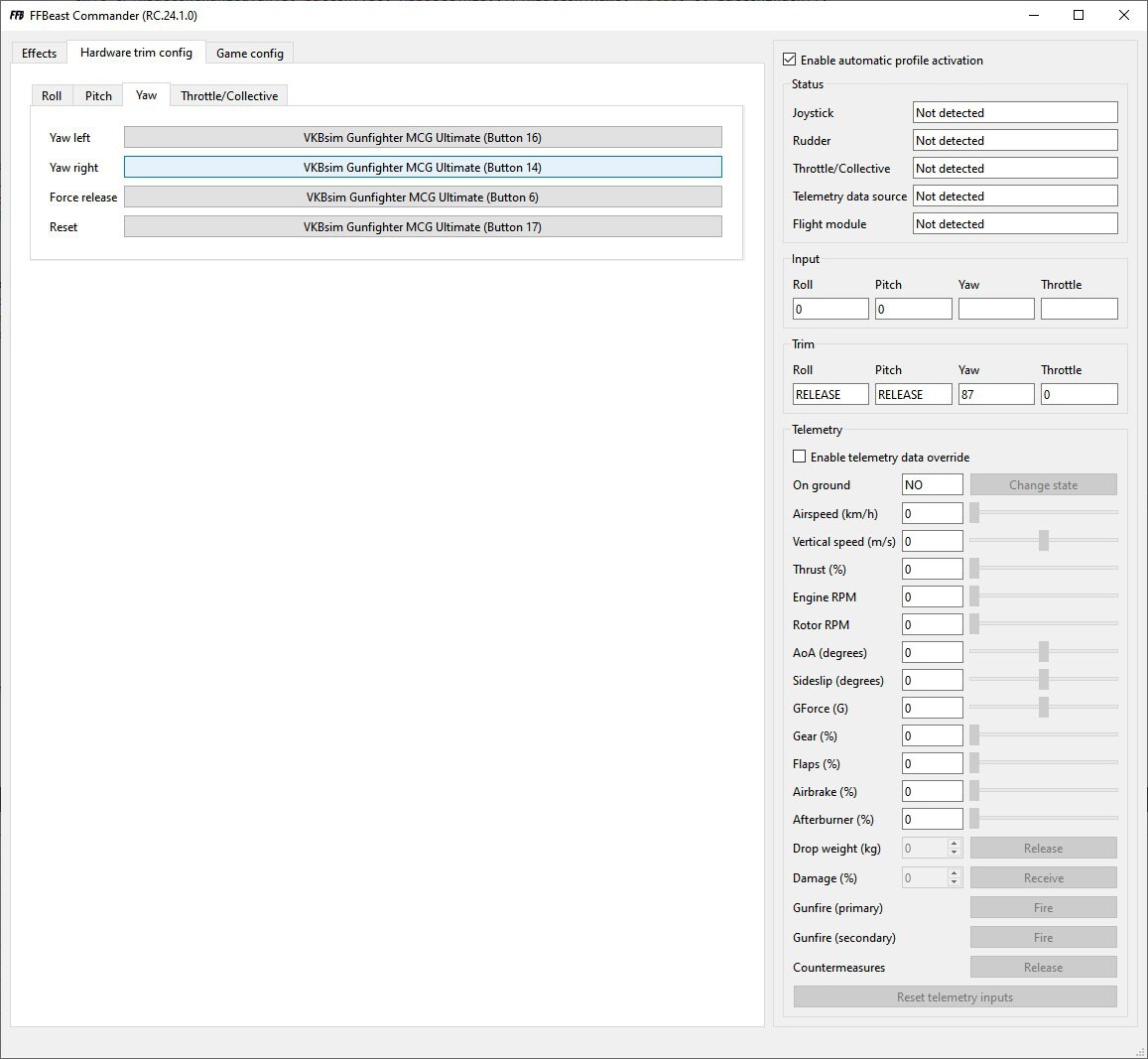Click the empty Input Yaw field
Image resolution: width=1148 pixels, height=1059 pixels.
(x=996, y=309)
